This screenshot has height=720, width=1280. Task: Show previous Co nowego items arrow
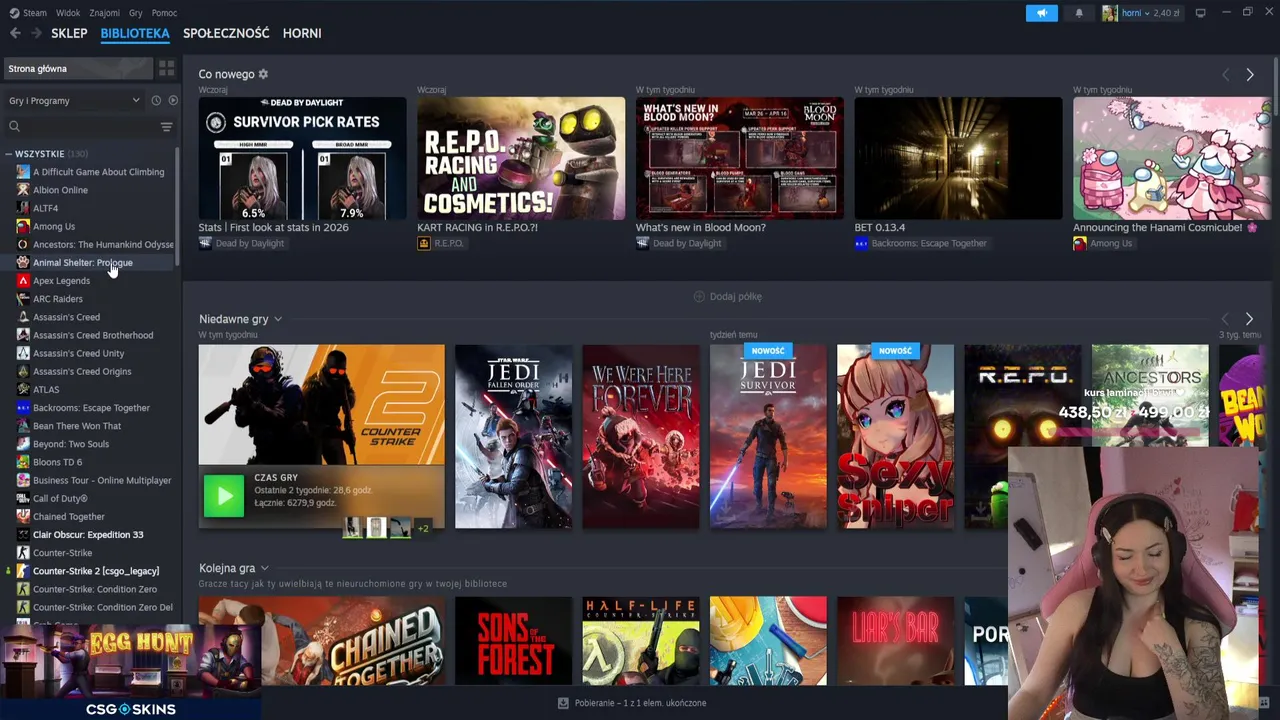click(x=1226, y=75)
